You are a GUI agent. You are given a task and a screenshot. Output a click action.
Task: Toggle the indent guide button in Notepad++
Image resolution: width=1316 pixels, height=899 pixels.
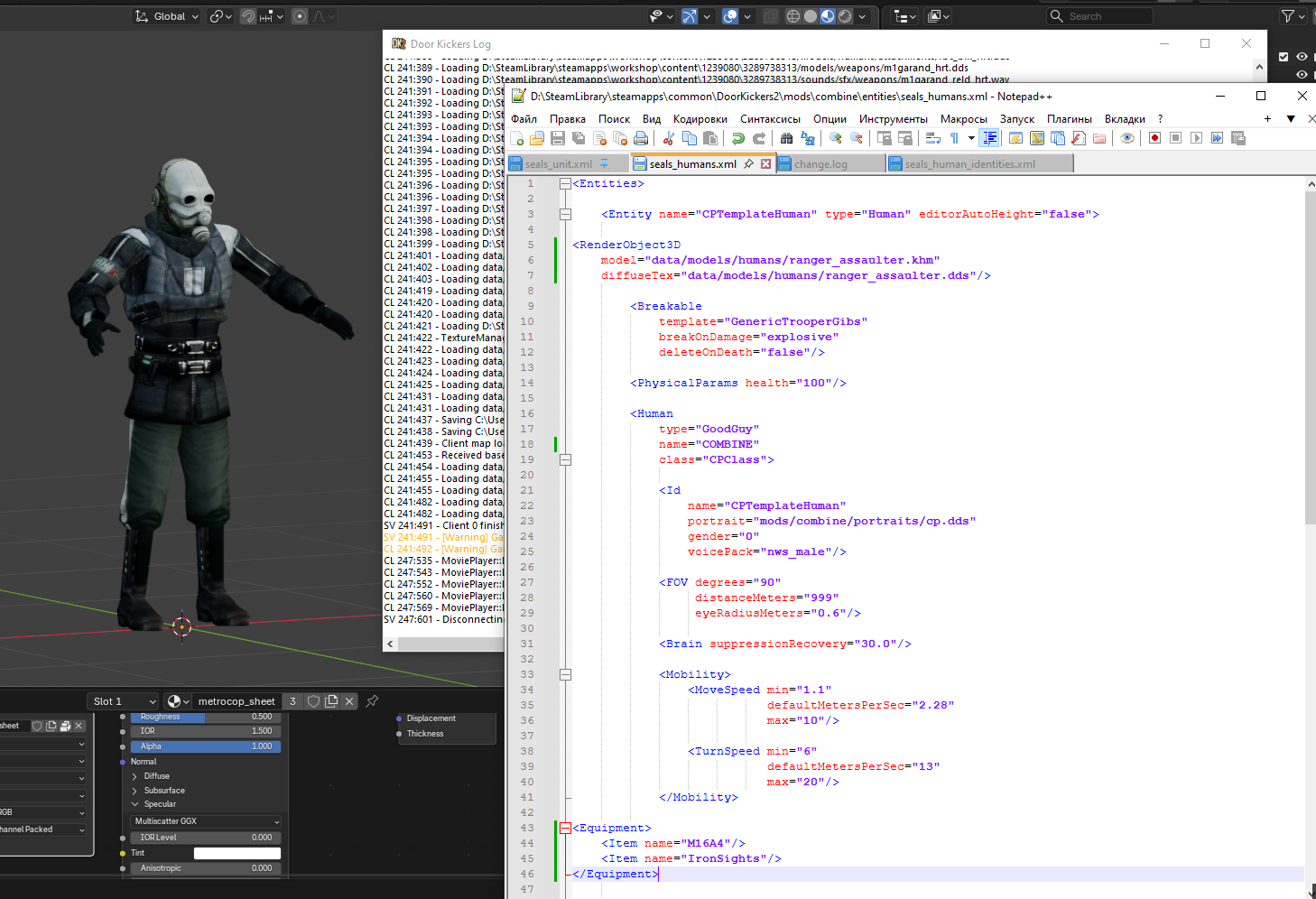pos(990,138)
